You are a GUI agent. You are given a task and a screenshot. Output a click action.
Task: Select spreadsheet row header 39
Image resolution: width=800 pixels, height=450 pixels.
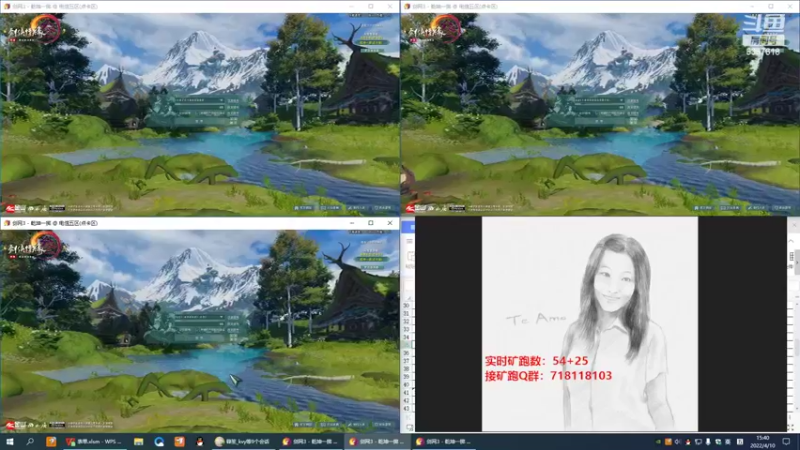[407, 377]
